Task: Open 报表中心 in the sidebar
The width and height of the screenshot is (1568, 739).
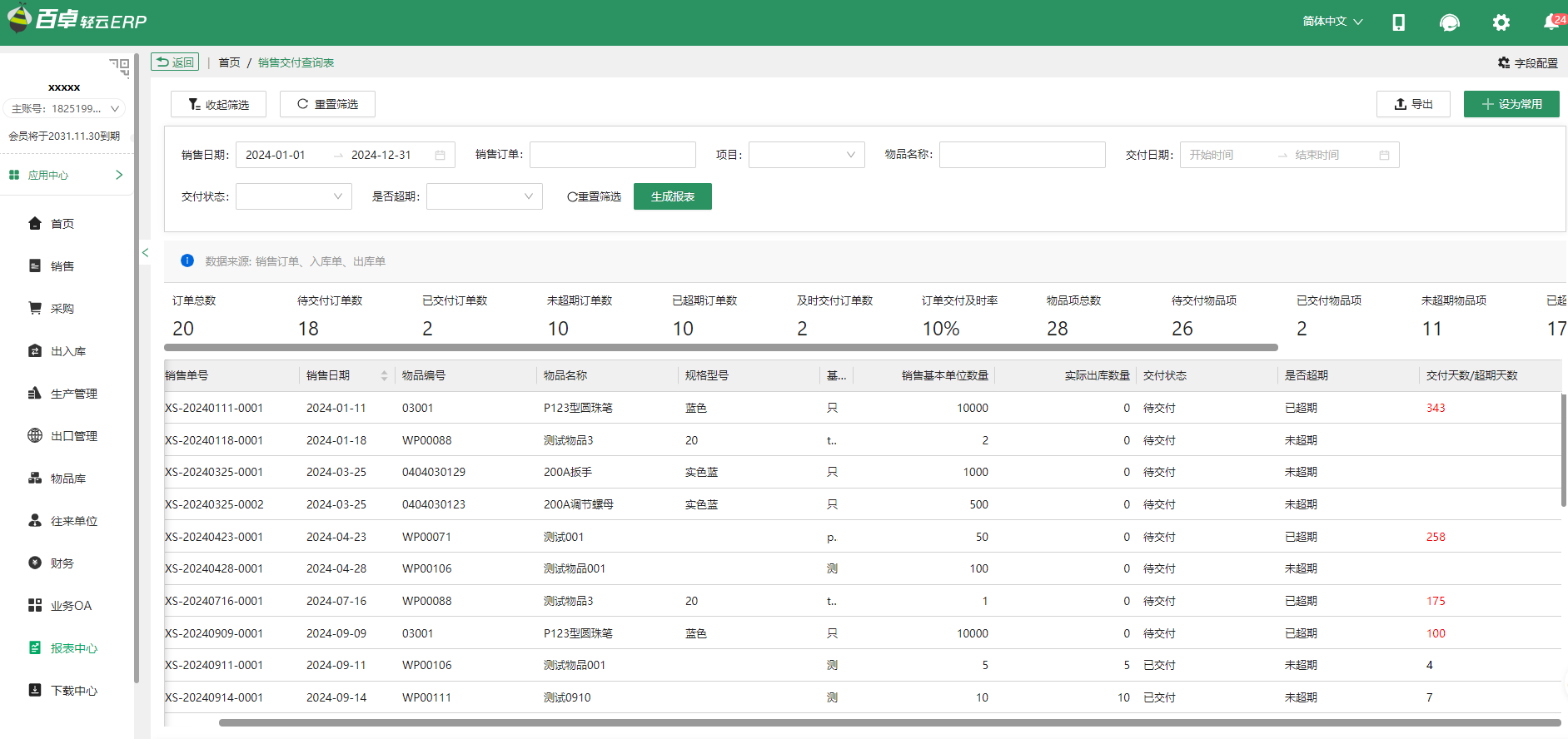Action: pyautogui.click(x=73, y=648)
